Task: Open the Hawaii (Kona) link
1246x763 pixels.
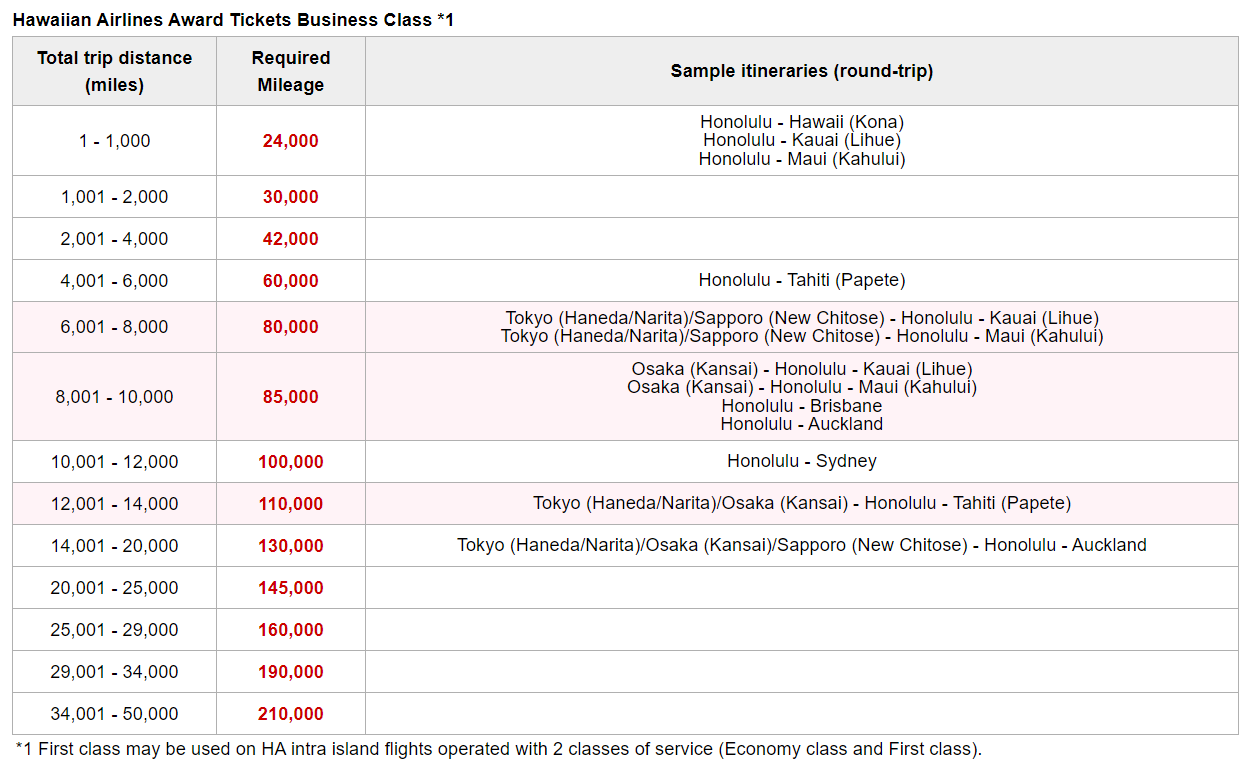Action: (847, 120)
